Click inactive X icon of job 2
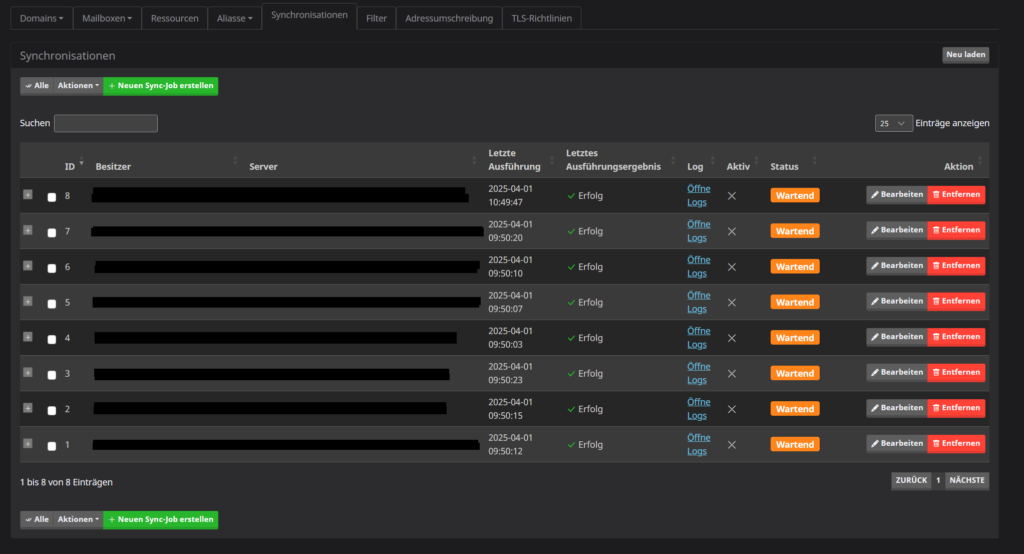This screenshot has width=1024, height=554. click(731, 409)
